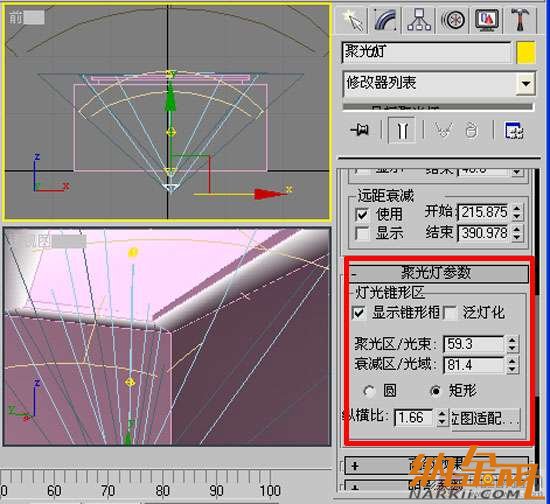The image size is (550, 504).
Task: Click 衰减区/光域 value 81.4
Action: pos(473,365)
